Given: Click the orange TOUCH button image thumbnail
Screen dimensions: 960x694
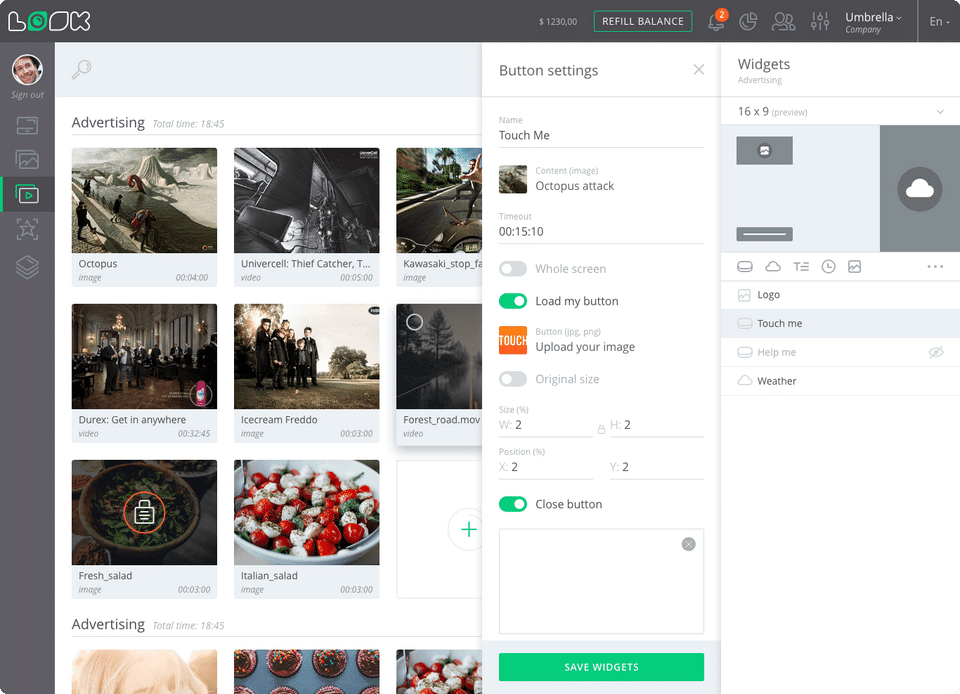Looking at the screenshot, I should tap(513, 340).
